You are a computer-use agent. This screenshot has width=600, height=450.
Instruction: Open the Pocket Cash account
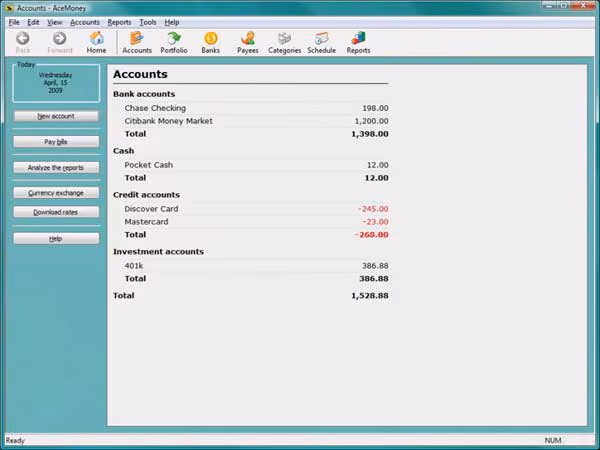click(148, 165)
